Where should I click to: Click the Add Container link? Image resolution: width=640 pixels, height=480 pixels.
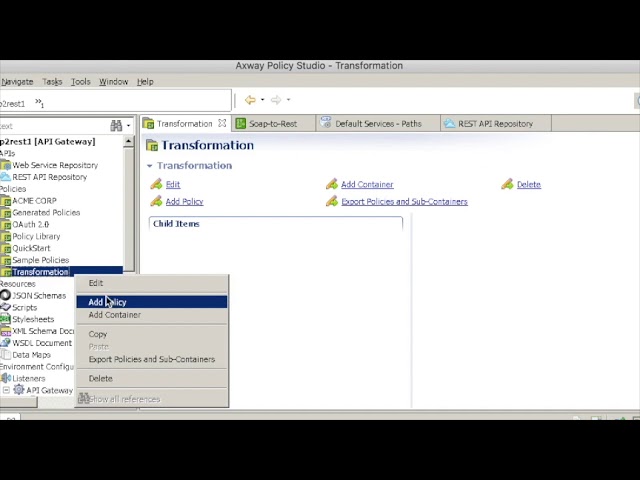coord(367,184)
